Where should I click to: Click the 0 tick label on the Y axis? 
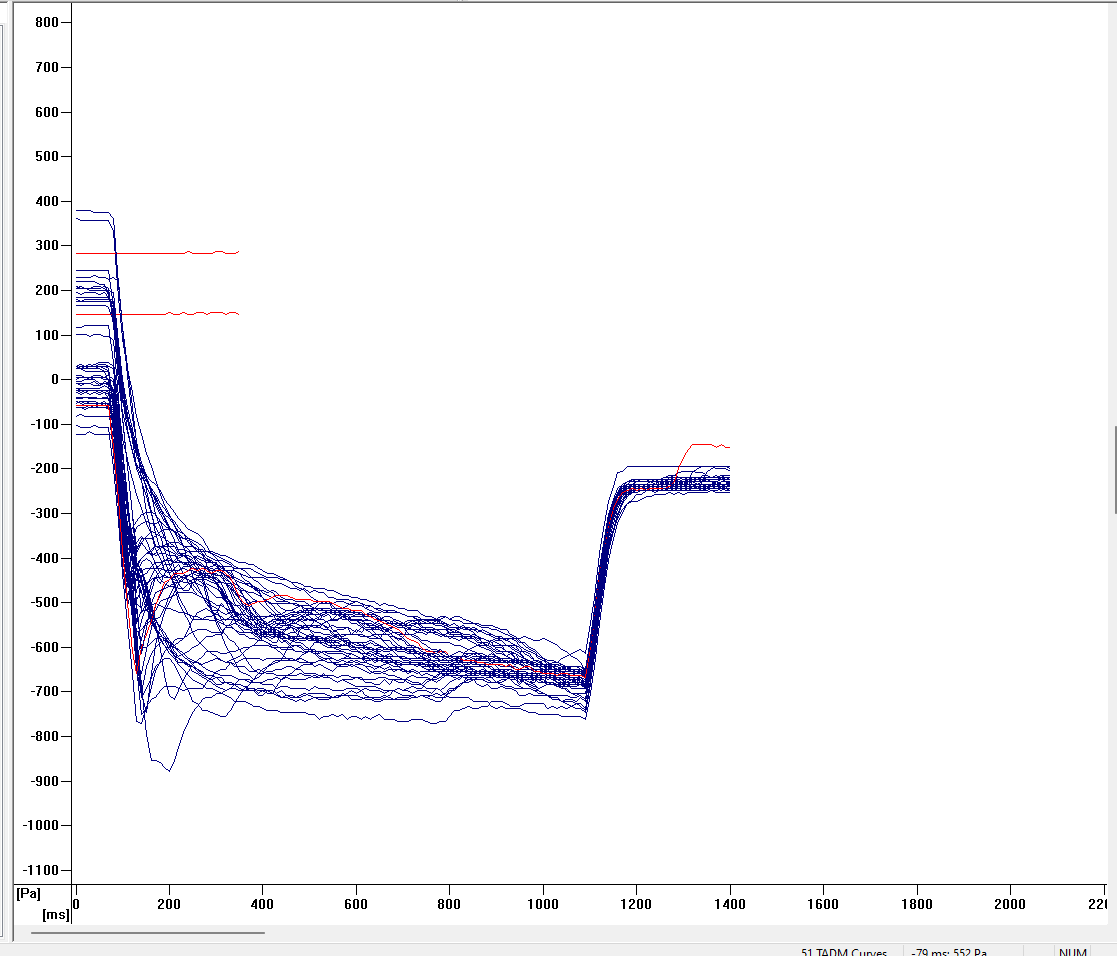(x=55, y=379)
